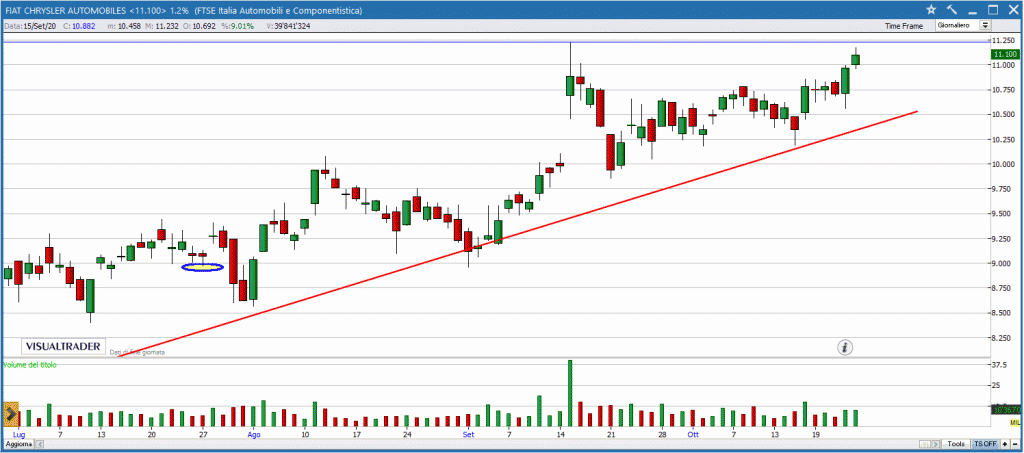Image resolution: width=1024 pixels, height=453 pixels.
Task: Click the 11.250 price axis label
Action: point(1002,40)
